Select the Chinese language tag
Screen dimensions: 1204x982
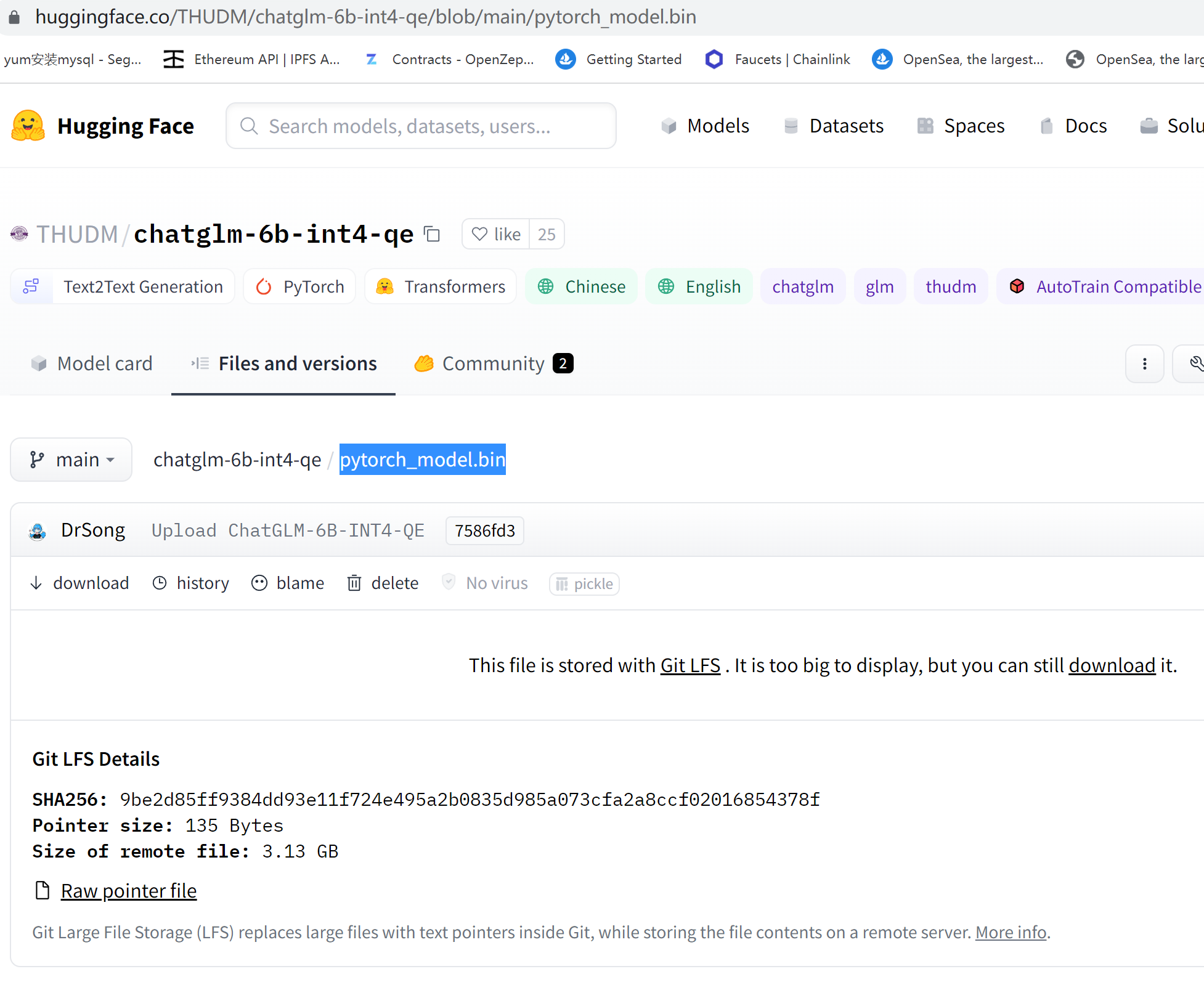pyautogui.click(x=582, y=286)
